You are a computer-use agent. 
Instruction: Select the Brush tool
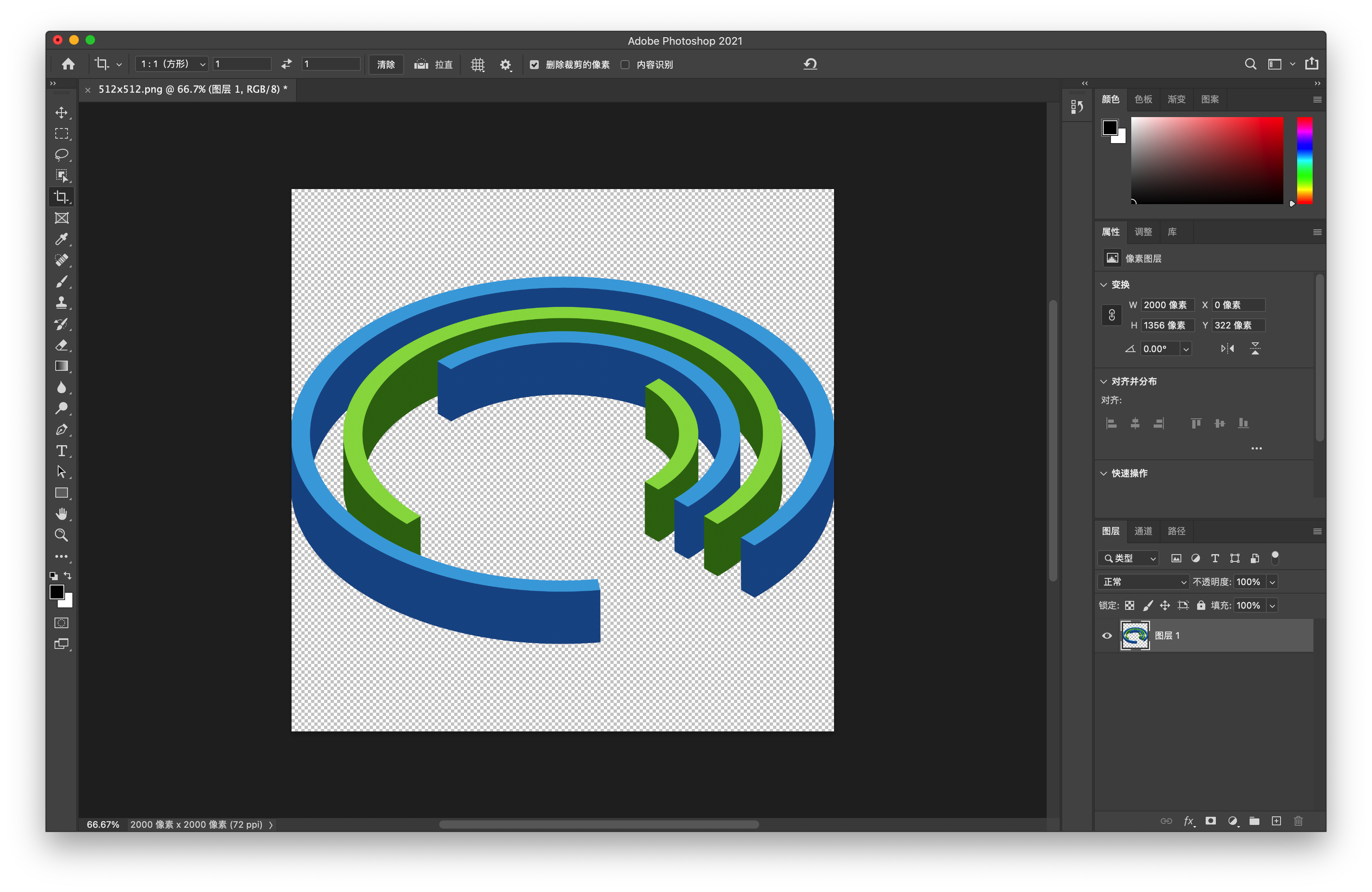(x=62, y=281)
